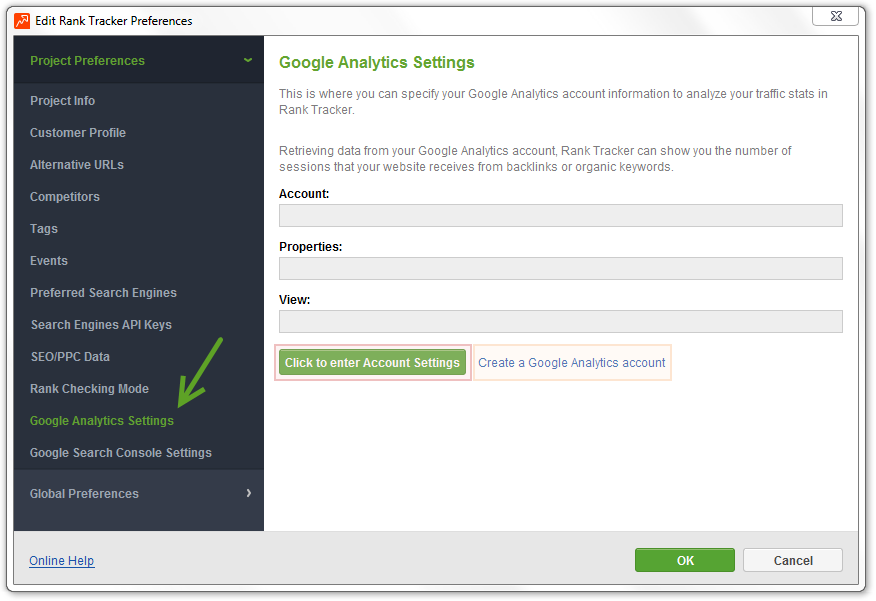Open the Project Info page

coord(63,101)
